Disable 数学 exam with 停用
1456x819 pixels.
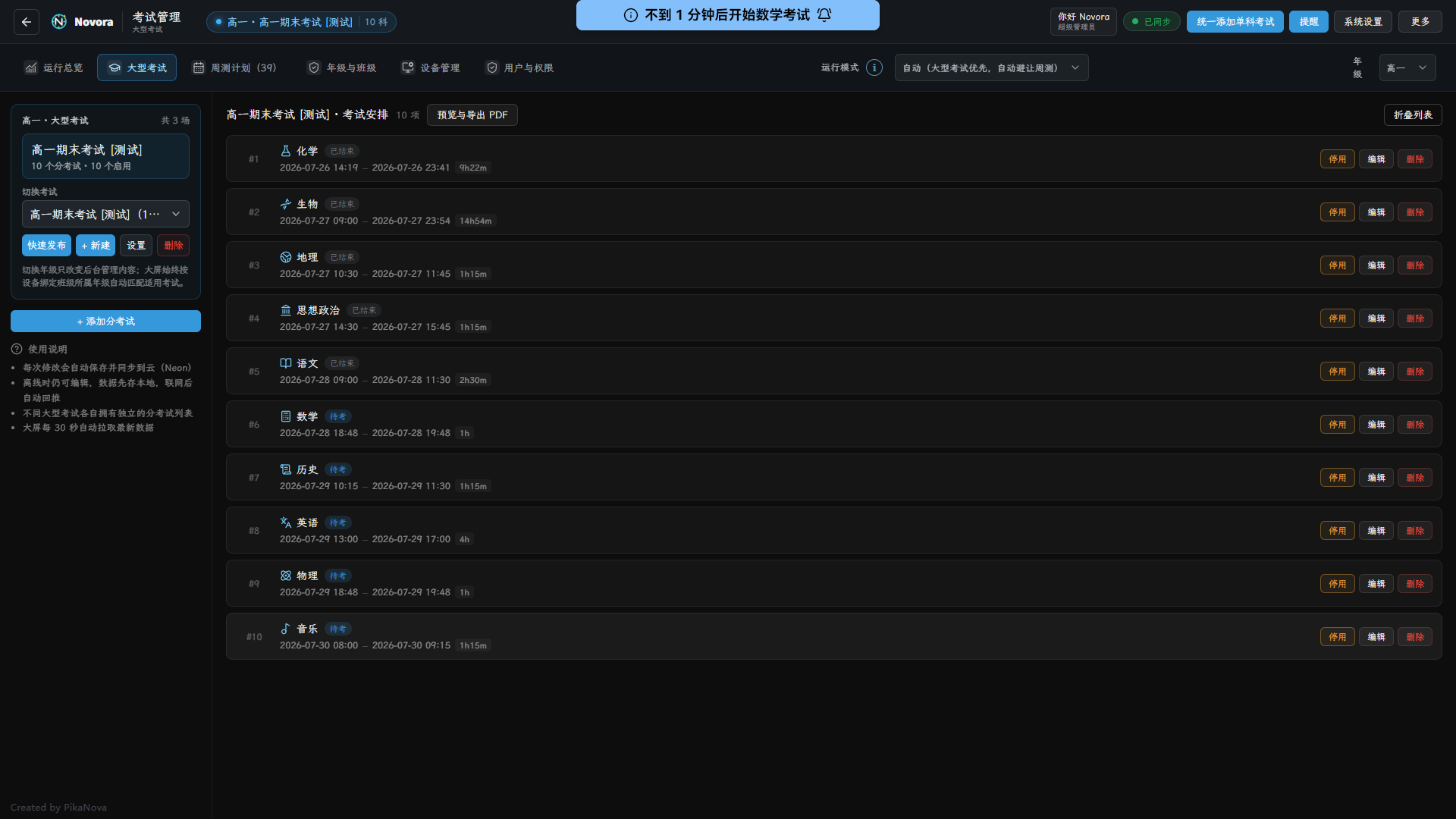pyautogui.click(x=1337, y=424)
